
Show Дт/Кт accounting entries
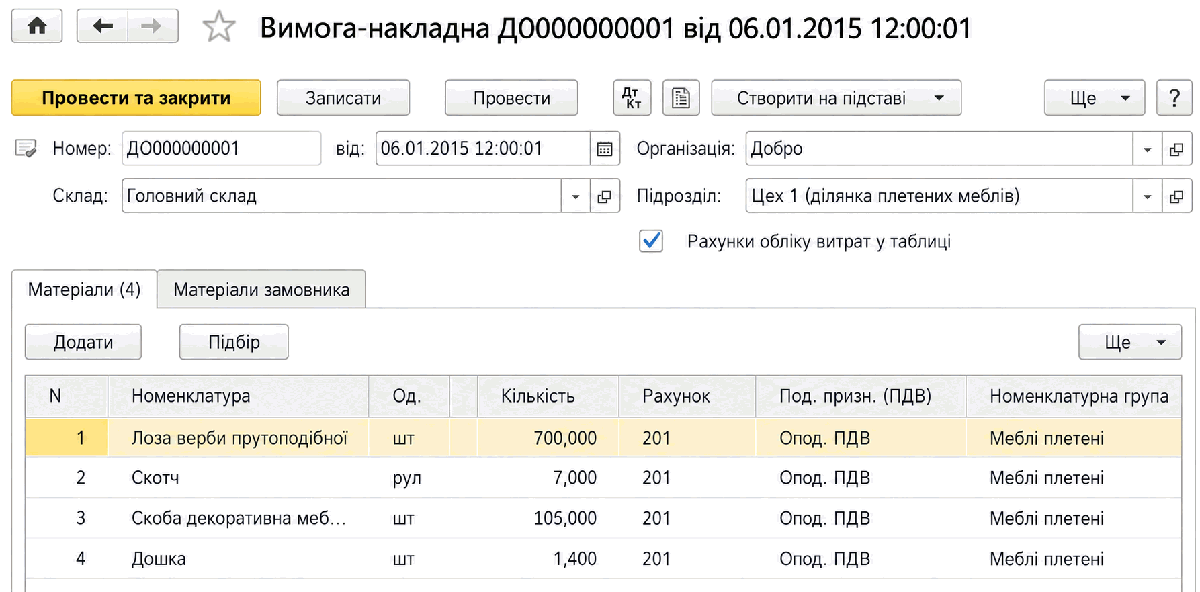[x=632, y=98]
